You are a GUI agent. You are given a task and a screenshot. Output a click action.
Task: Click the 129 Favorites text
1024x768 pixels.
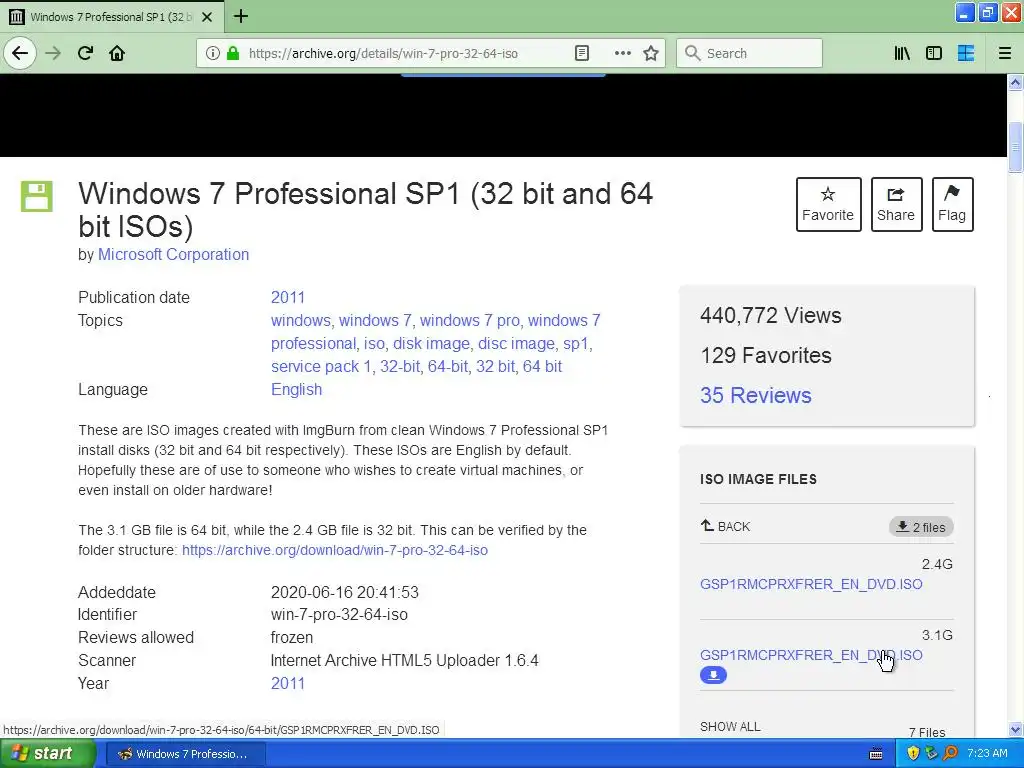pyautogui.click(x=765, y=355)
